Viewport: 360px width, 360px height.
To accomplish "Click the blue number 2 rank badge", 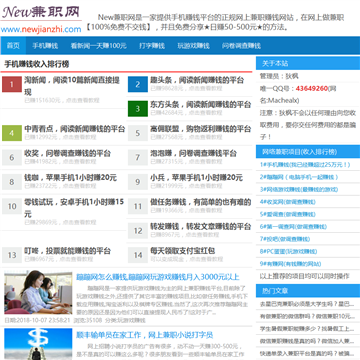I will 138,84.
